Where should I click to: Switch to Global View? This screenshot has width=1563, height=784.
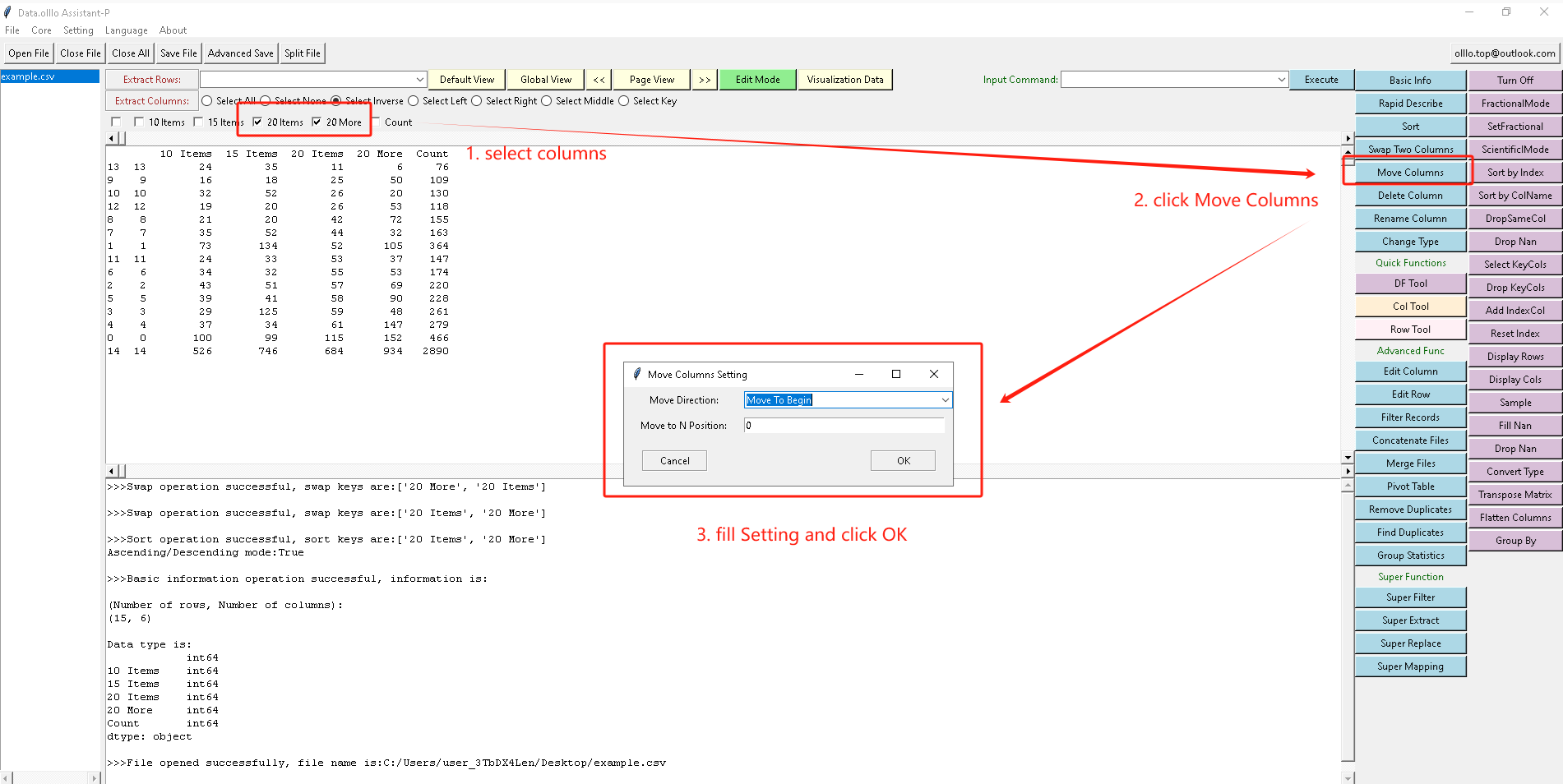pyautogui.click(x=546, y=80)
